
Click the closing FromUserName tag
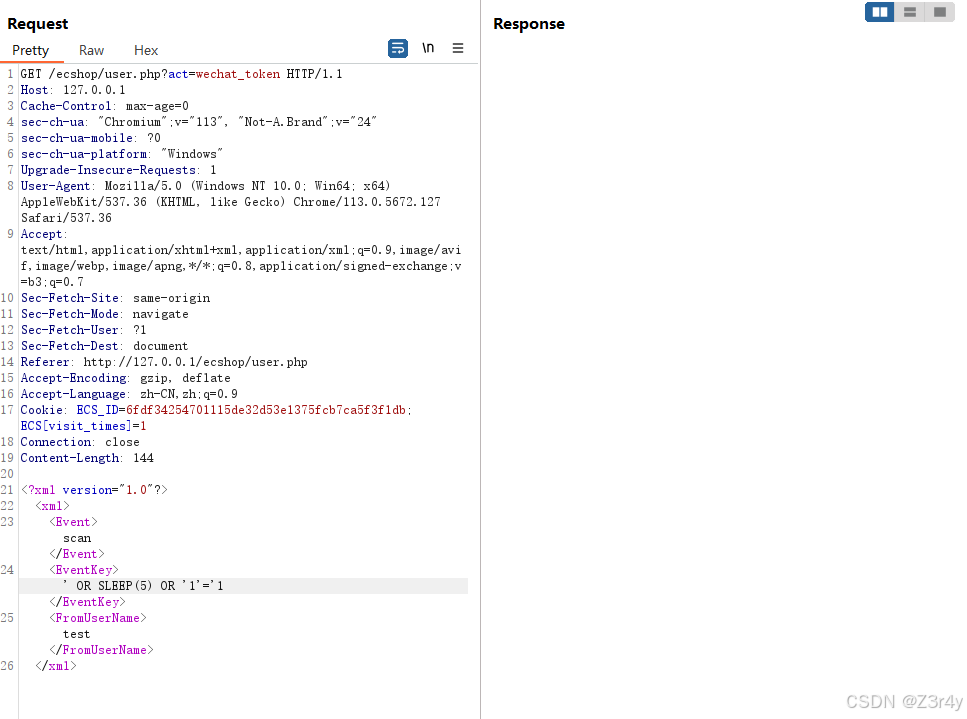point(101,651)
